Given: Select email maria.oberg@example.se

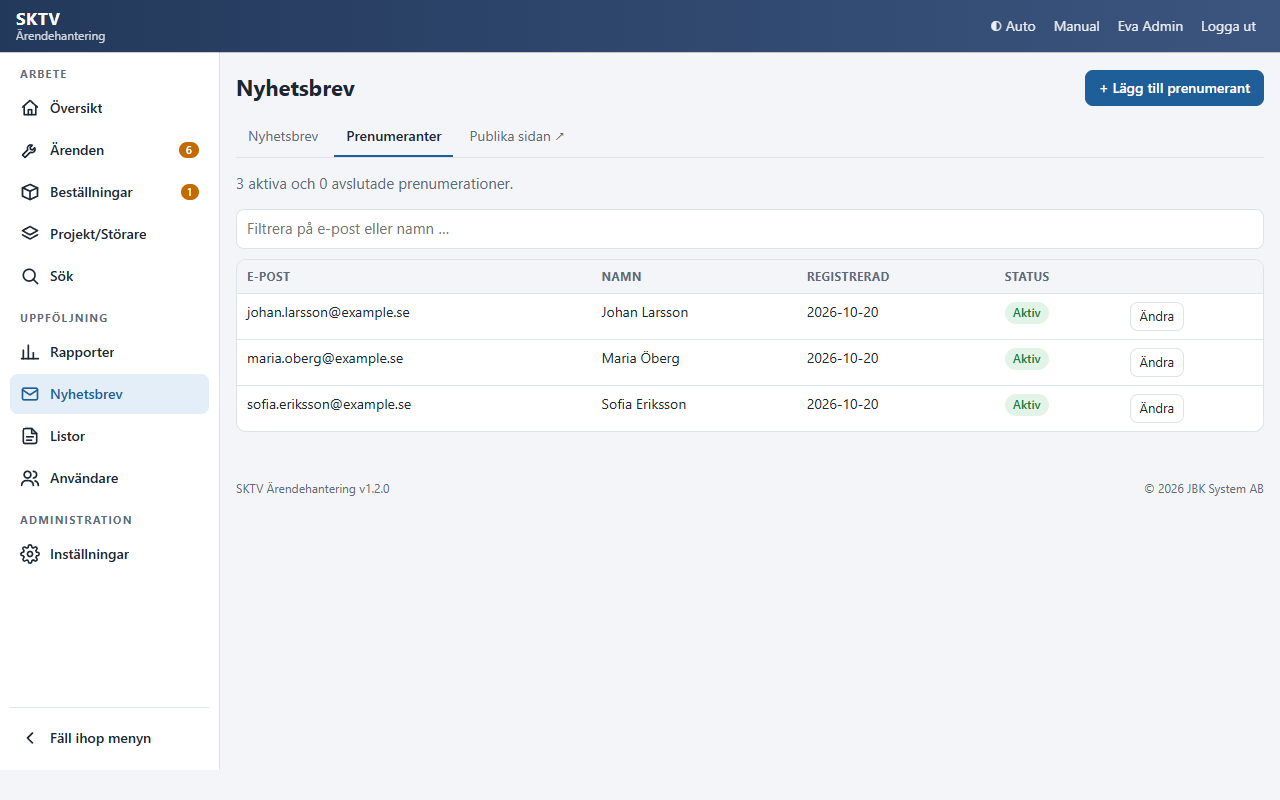Looking at the screenshot, I should pos(325,358).
